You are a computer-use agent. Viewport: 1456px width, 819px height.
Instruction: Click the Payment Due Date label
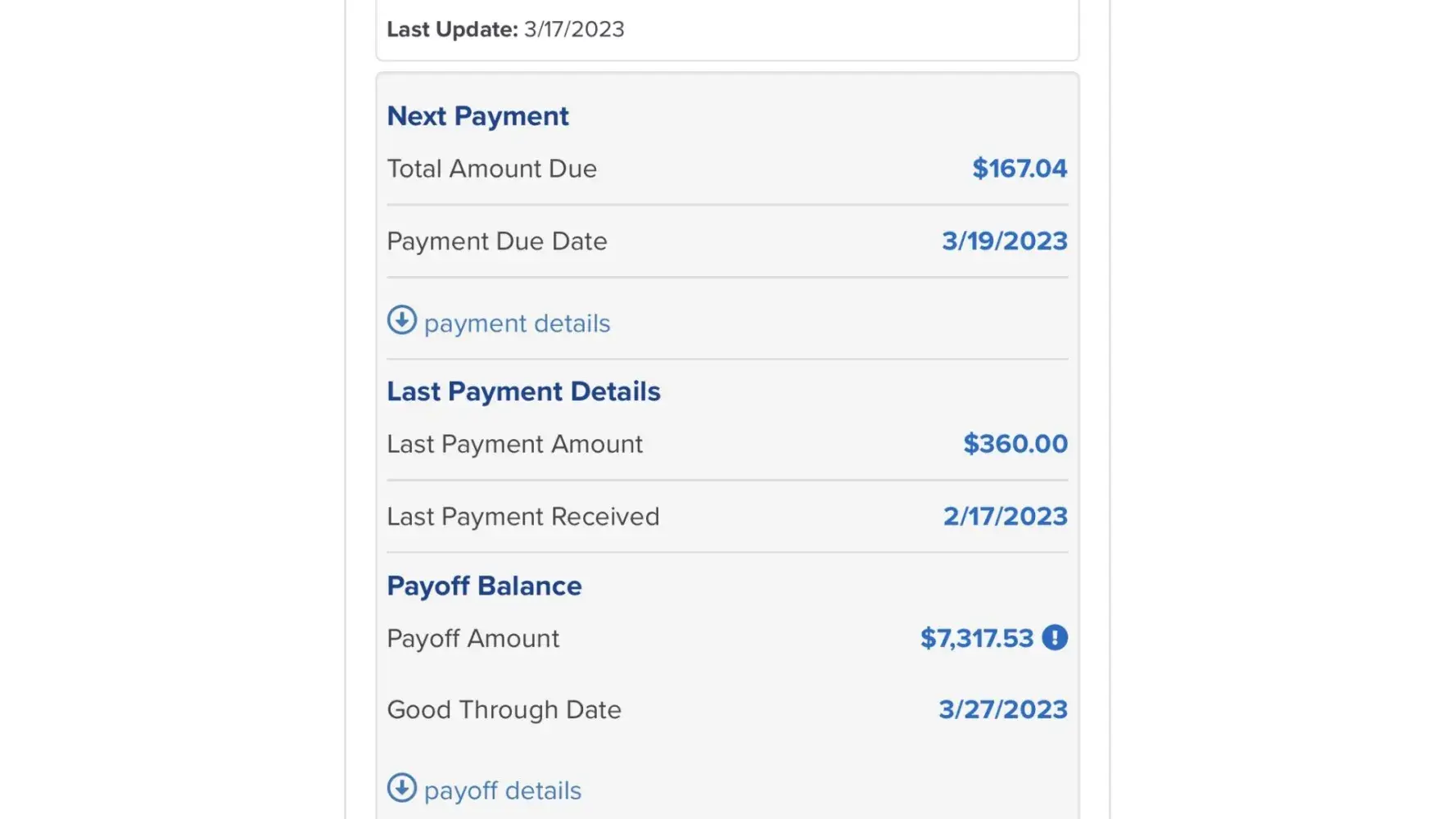(x=496, y=241)
